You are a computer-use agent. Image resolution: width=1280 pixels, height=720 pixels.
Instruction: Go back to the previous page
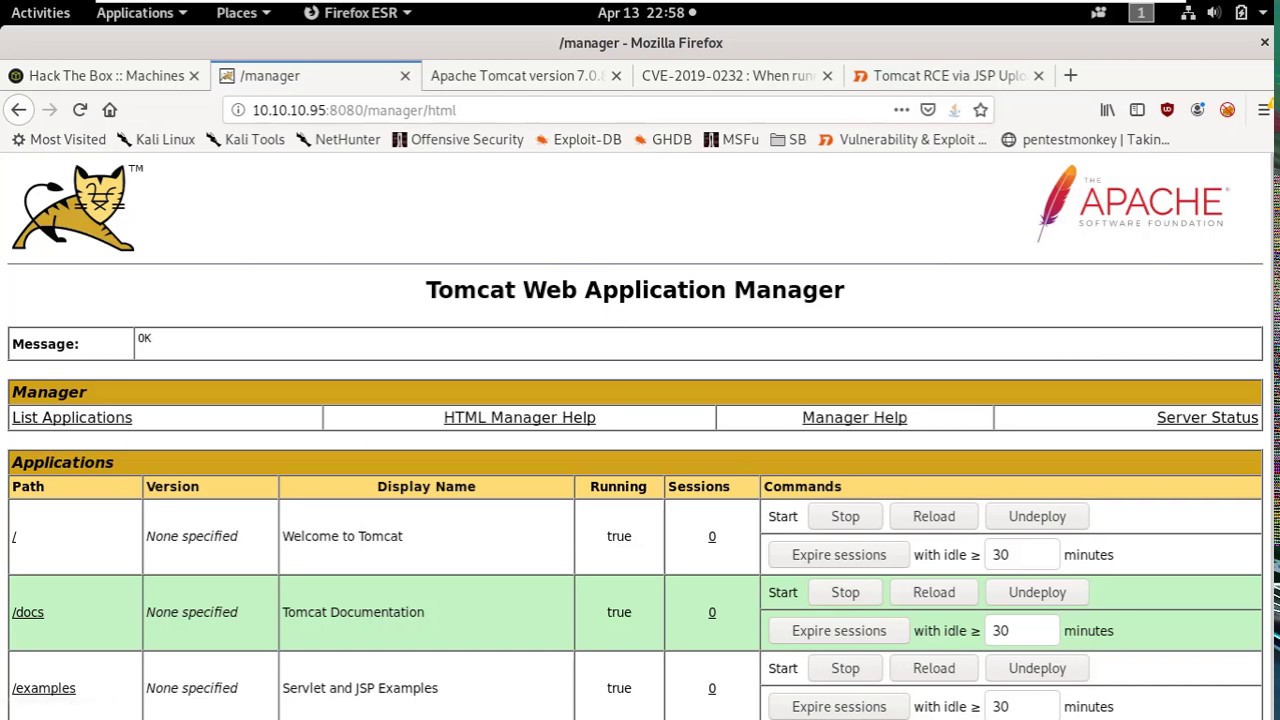pyautogui.click(x=19, y=110)
